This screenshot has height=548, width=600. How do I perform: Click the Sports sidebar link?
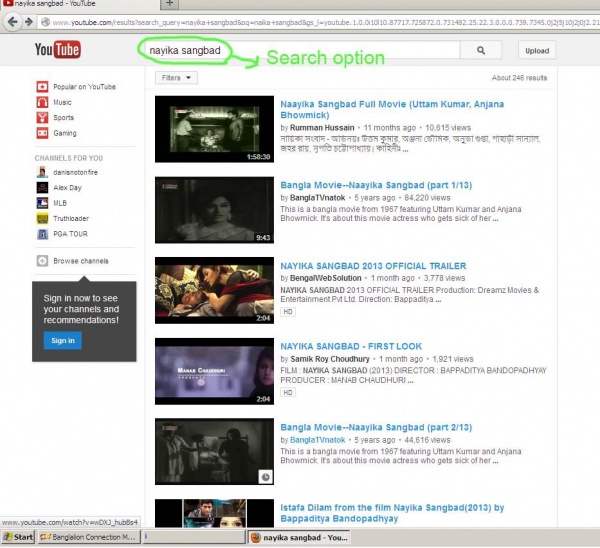tap(64, 117)
